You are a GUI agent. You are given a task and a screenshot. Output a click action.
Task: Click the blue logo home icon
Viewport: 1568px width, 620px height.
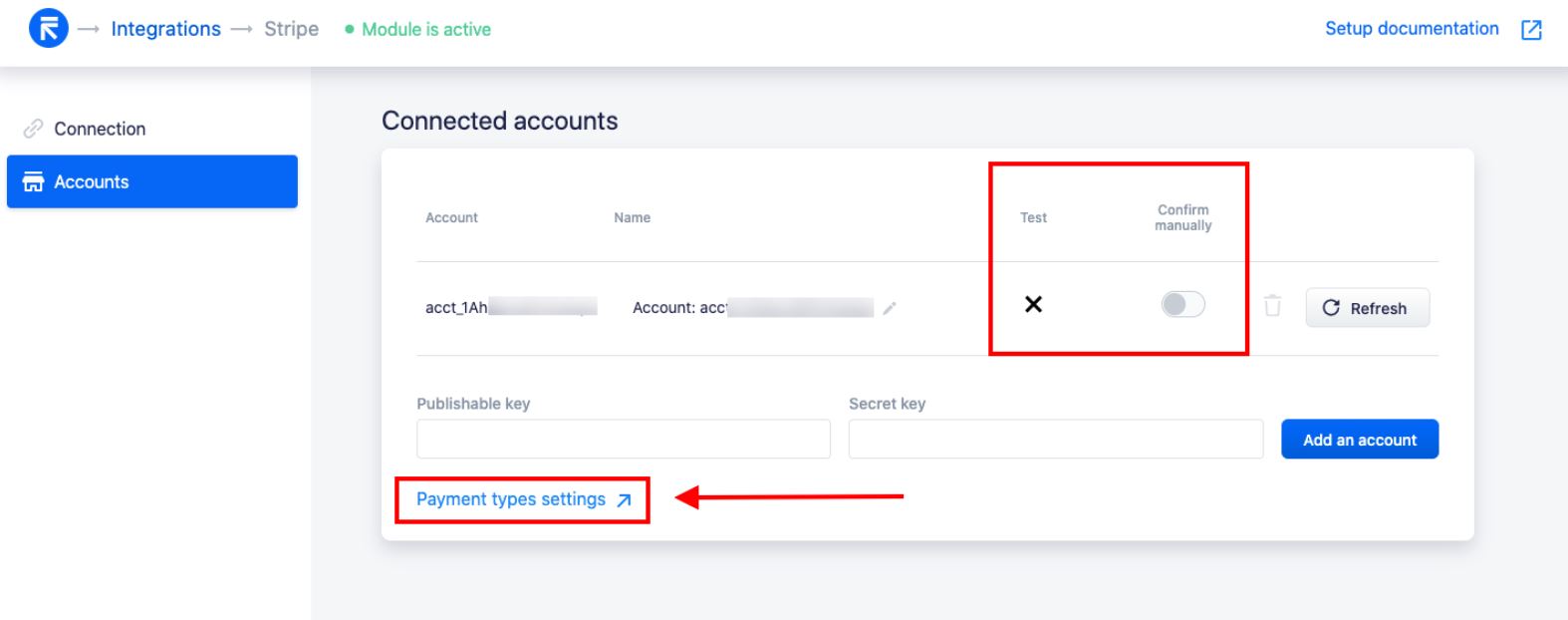[49, 29]
